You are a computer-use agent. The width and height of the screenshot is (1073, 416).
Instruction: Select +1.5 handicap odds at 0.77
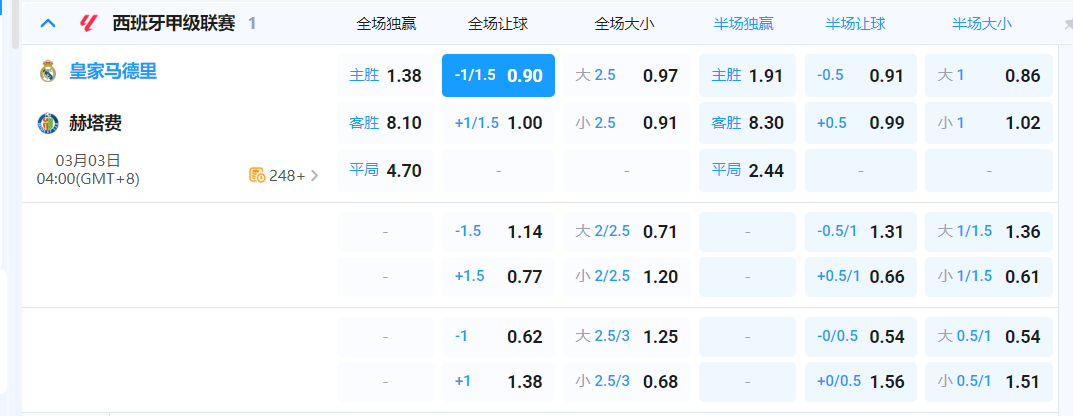pyautogui.click(x=498, y=277)
